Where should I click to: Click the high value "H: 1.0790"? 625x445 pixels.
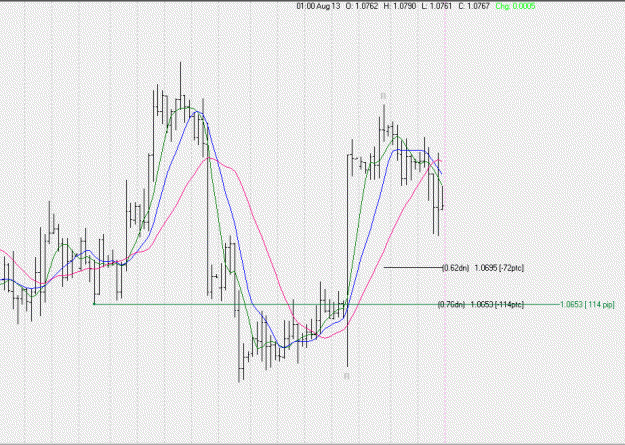tap(399, 6)
